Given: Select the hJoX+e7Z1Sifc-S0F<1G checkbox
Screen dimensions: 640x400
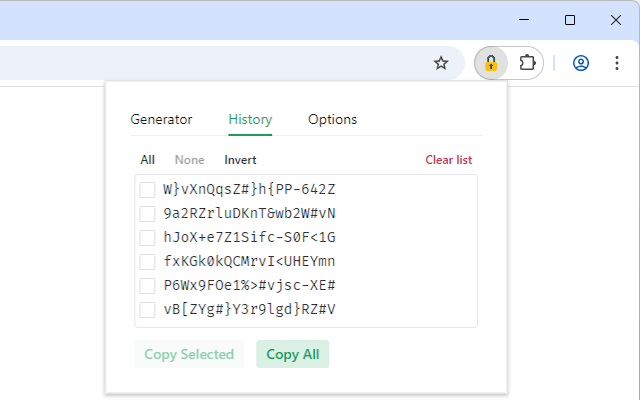Looking at the screenshot, I should tap(147, 238).
